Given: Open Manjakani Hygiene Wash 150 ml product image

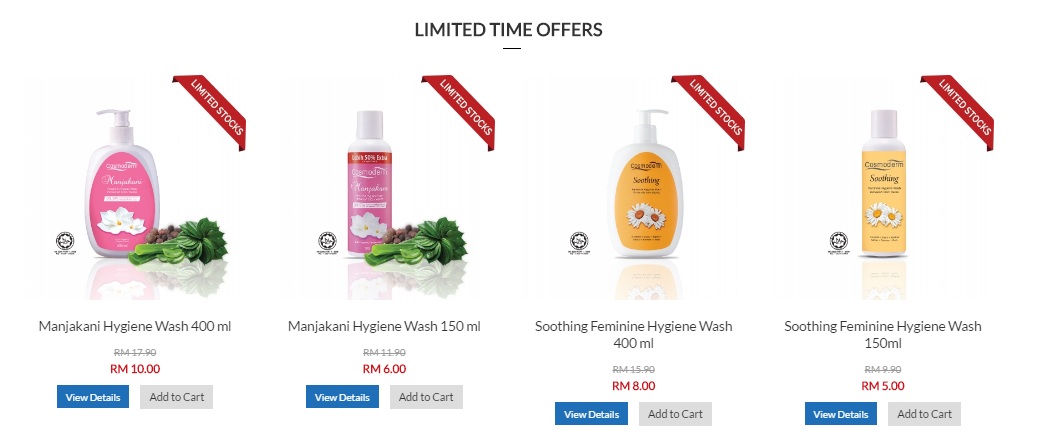Looking at the screenshot, I should click(384, 187).
